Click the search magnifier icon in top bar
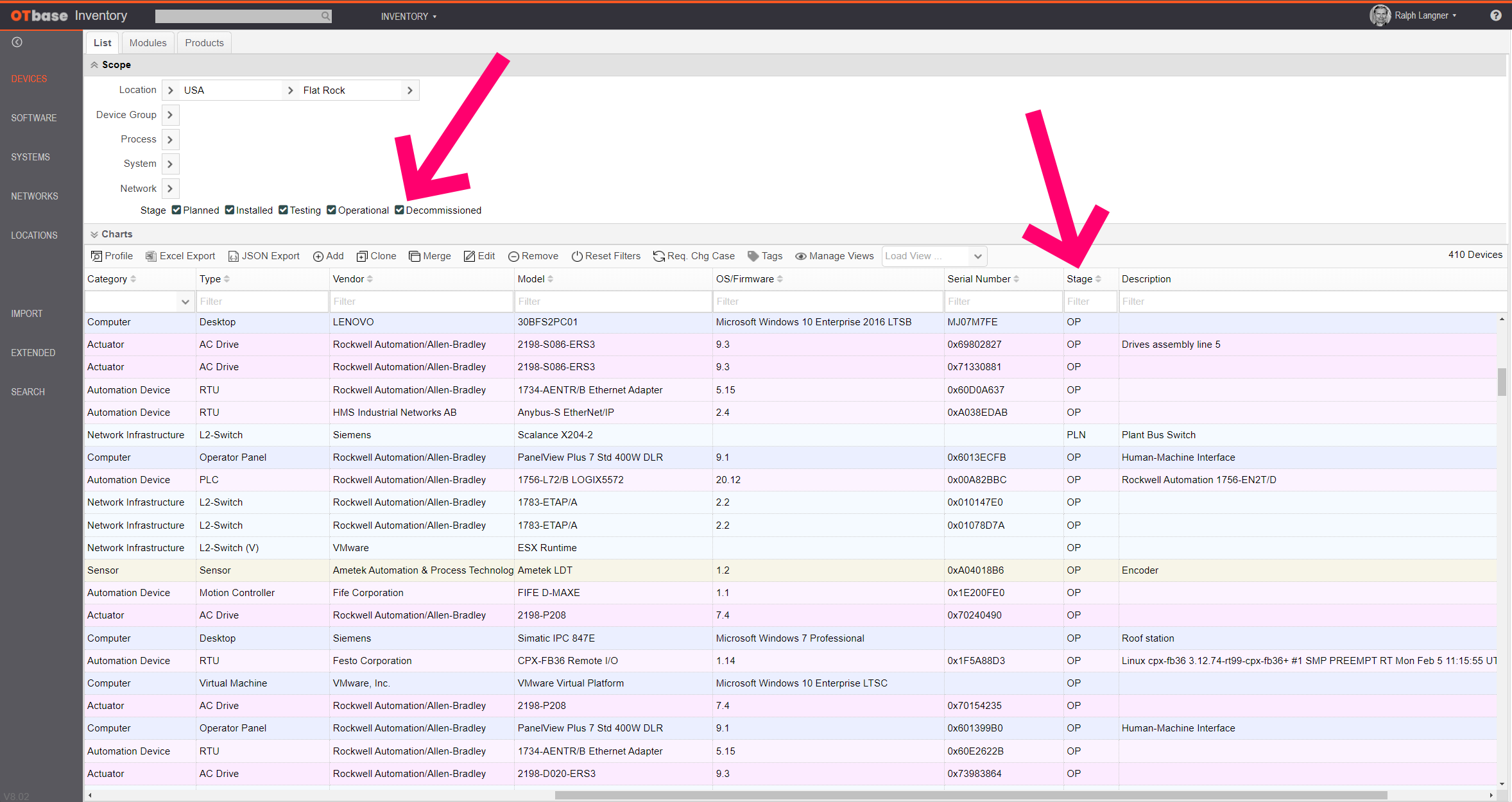The width and height of the screenshot is (1512, 802). (x=325, y=16)
